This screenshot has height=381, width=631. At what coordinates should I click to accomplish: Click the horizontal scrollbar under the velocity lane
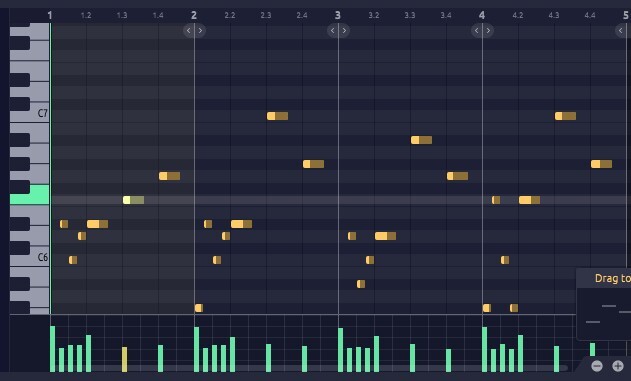click(309, 368)
